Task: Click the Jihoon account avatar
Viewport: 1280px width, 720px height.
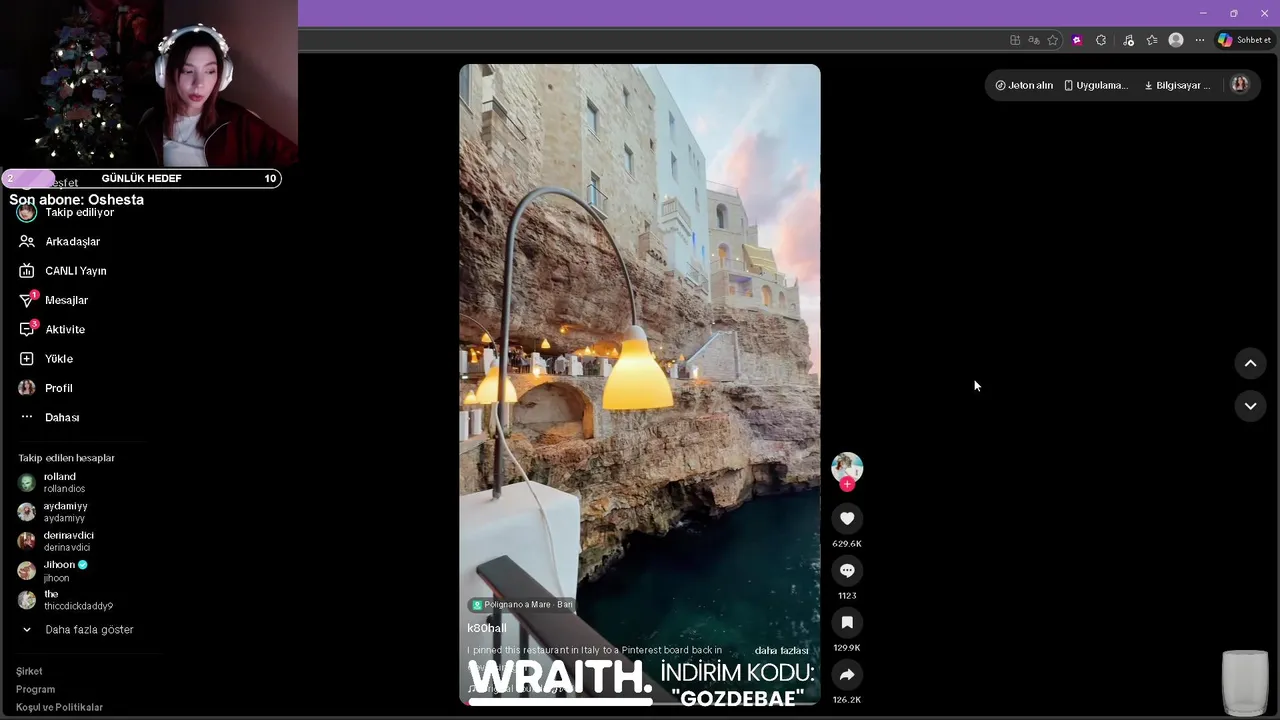Action: [27, 570]
